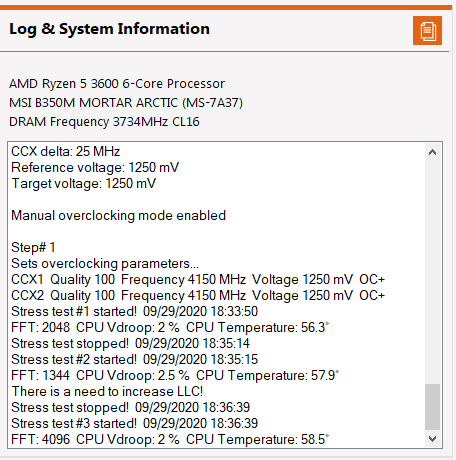The height and width of the screenshot is (460, 456).
Task: Click the Manual overclocking mode enabled line
Action: click(119, 216)
